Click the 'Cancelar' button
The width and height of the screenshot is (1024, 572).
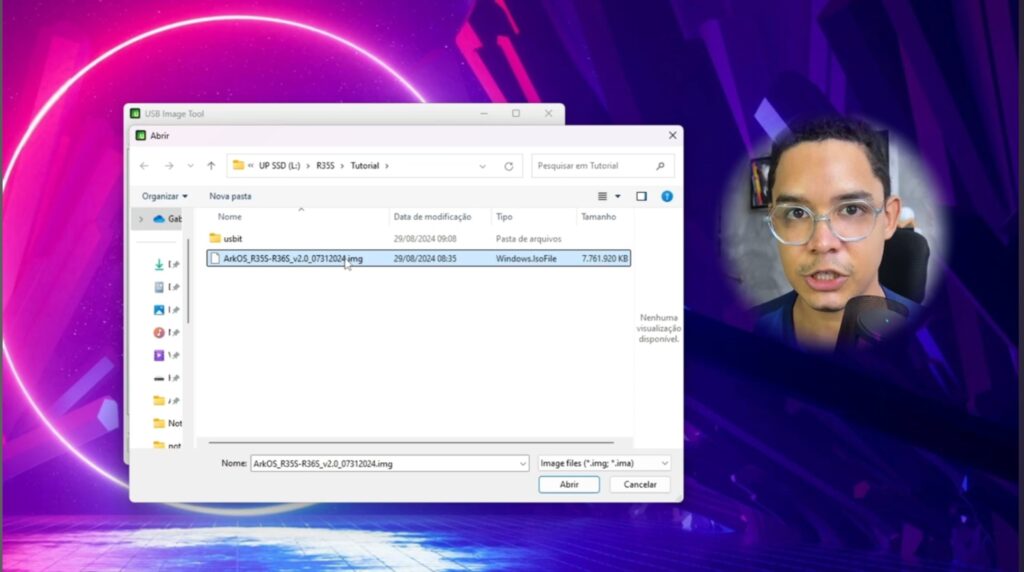[639, 485]
